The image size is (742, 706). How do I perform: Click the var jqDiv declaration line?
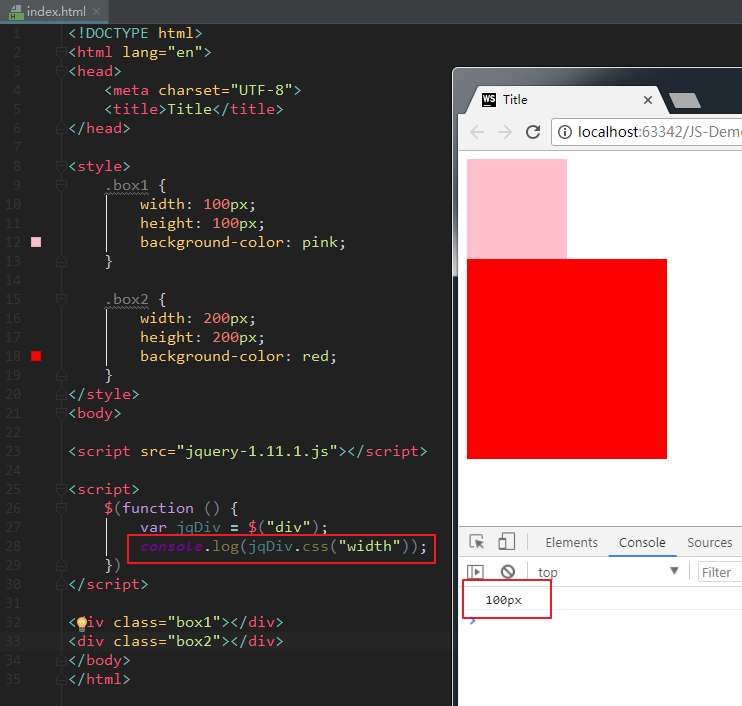pos(234,527)
